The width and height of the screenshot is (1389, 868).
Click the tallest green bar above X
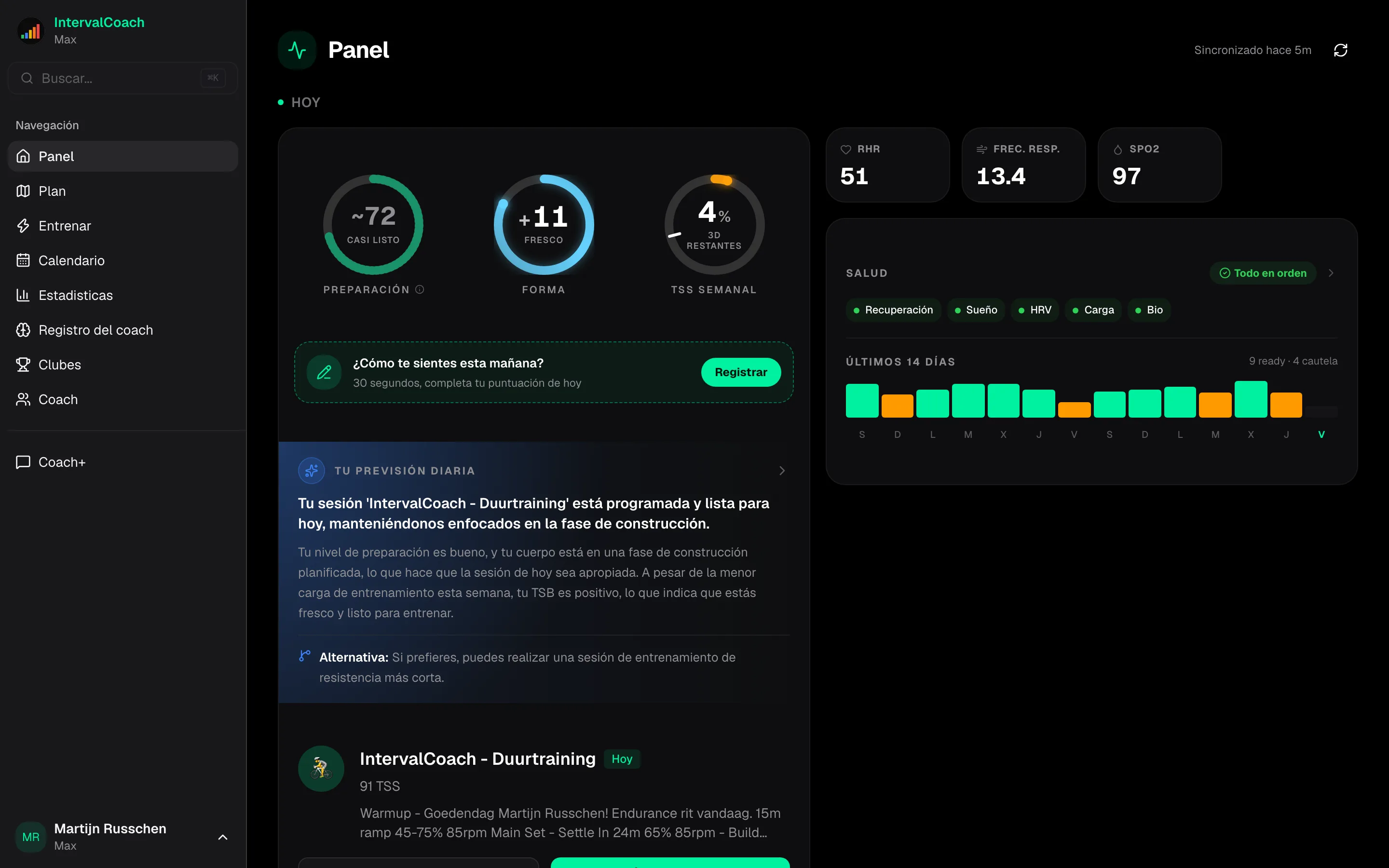(x=1251, y=399)
